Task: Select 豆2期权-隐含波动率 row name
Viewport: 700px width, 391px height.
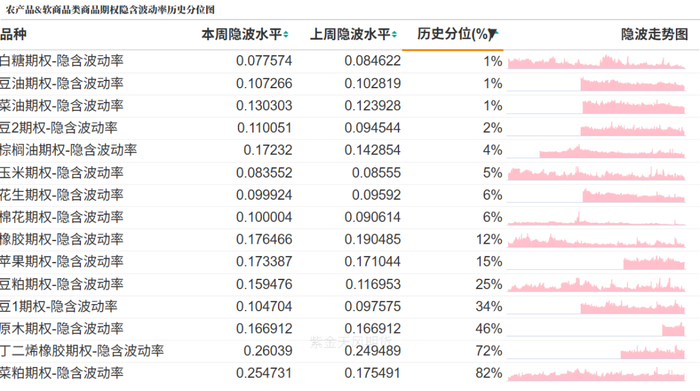Action: click(58, 128)
